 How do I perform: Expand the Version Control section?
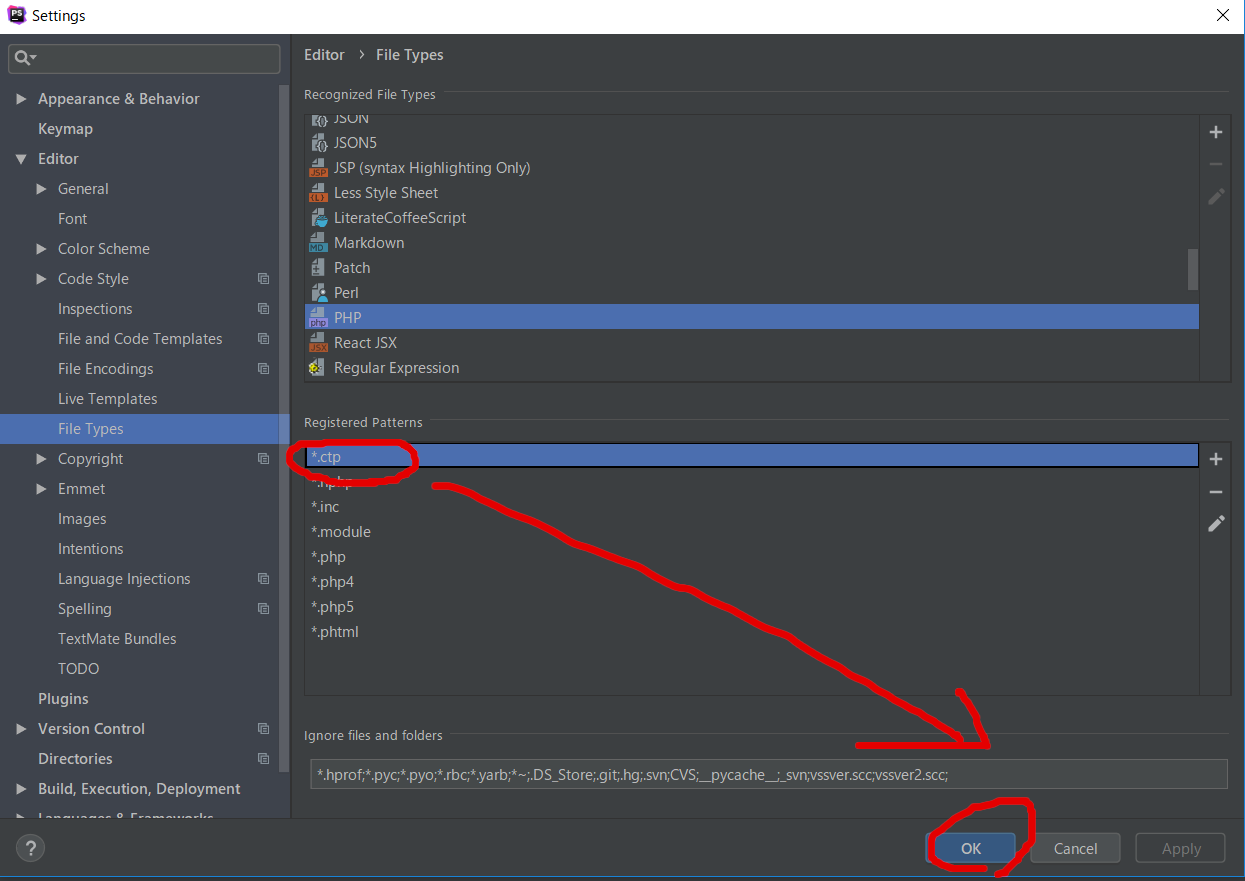click(x=21, y=729)
